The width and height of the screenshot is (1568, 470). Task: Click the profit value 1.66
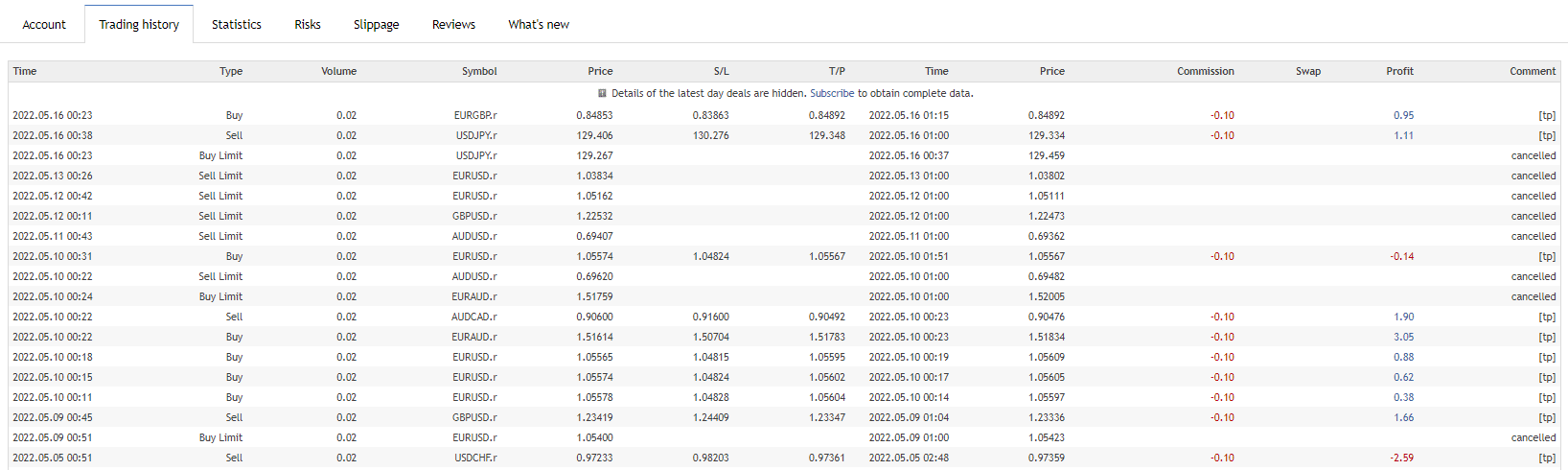click(1404, 417)
